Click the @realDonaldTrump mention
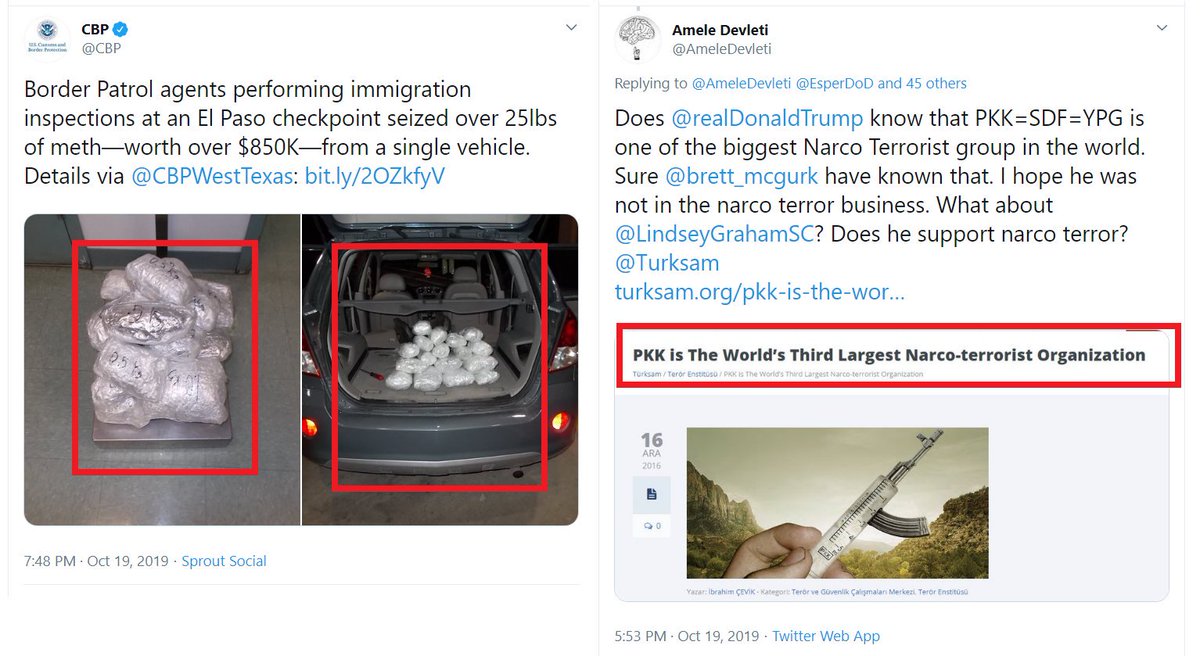 pyautogui.click(x=767, y=118)
